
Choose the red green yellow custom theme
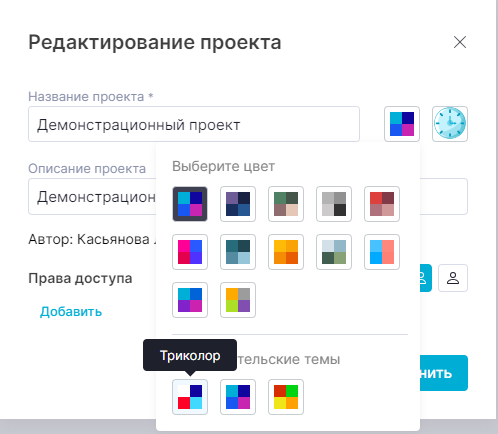tap(286, 397)
